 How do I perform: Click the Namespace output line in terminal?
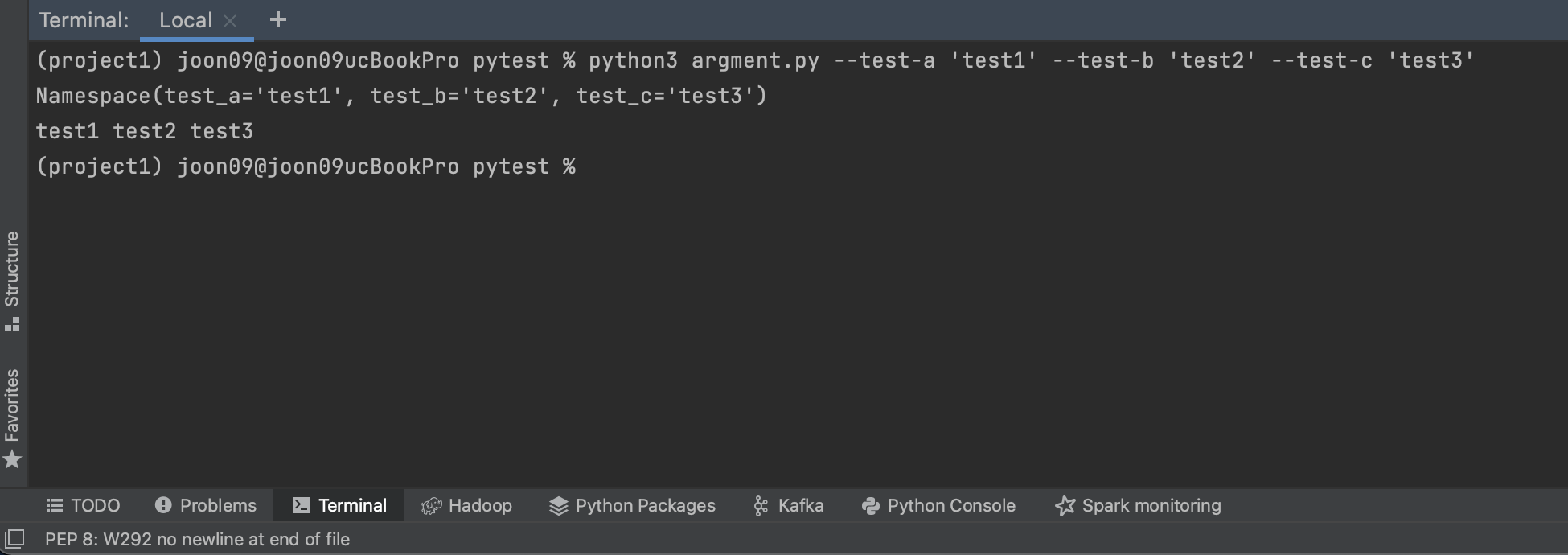click(401, 96)
